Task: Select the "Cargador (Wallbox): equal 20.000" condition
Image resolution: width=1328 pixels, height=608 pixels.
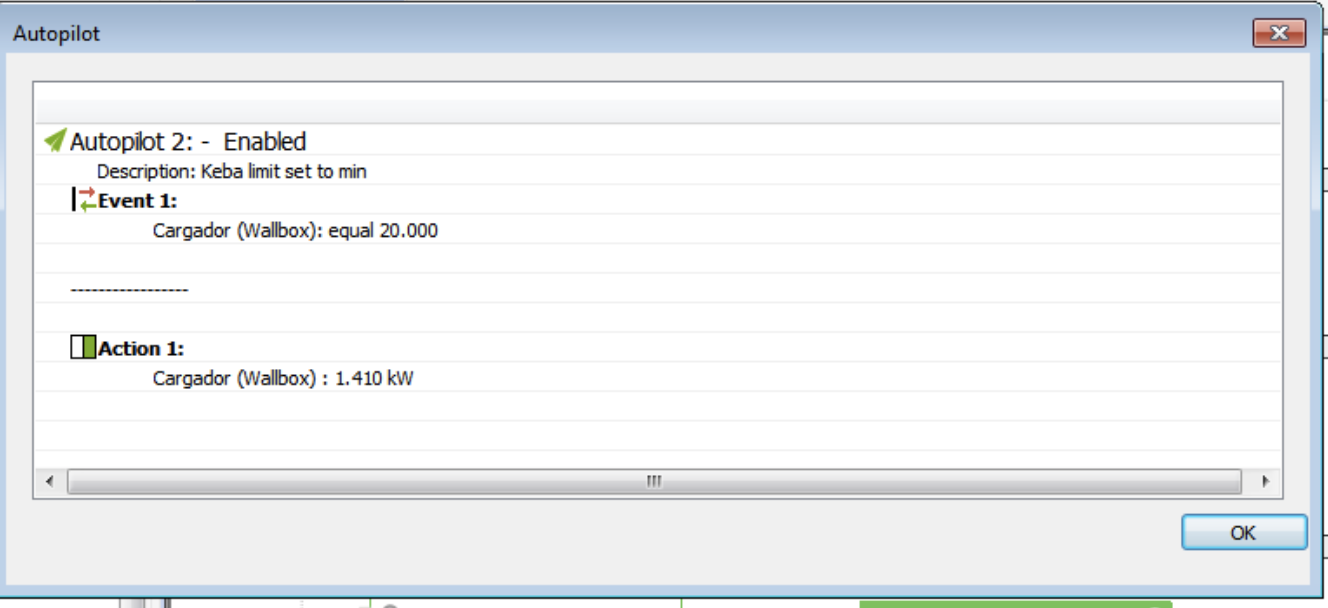Action: (295, 231)
